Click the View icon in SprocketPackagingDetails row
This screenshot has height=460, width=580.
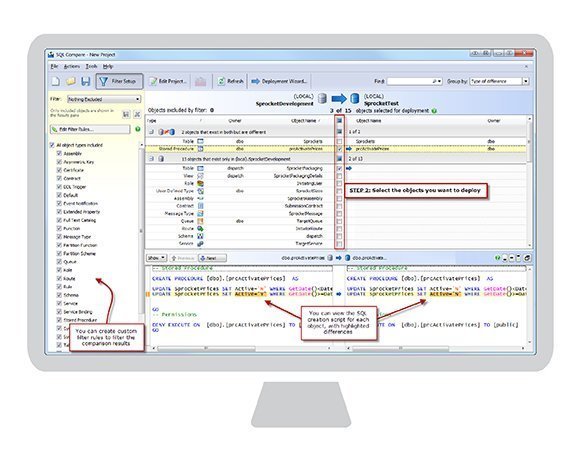click(200, 176)
